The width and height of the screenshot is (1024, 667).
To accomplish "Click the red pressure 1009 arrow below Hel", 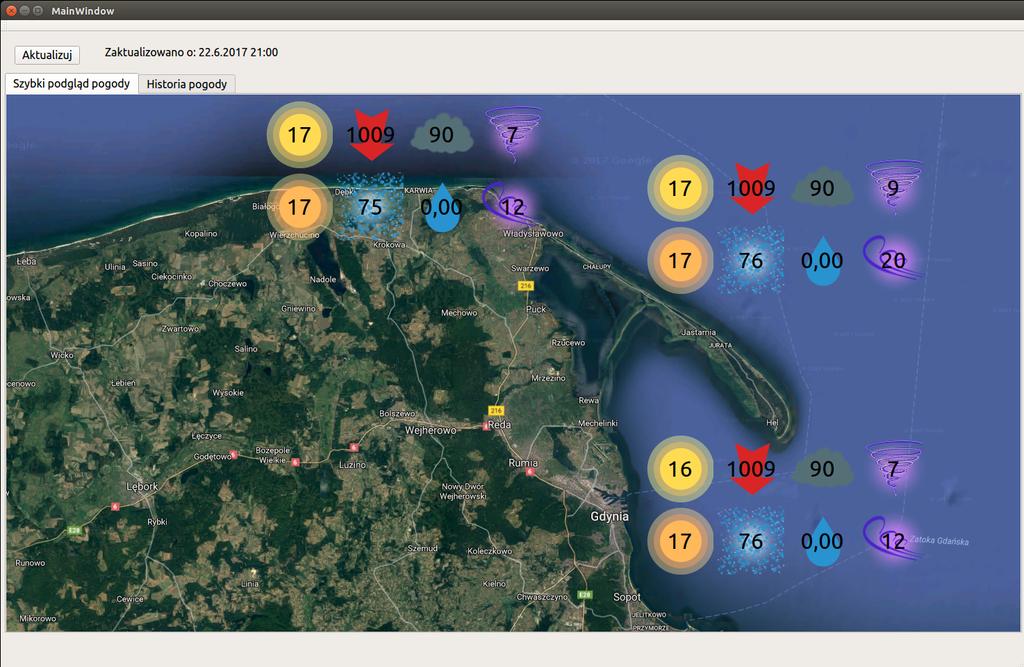I will pyautogui.click(x=751, y=469).
